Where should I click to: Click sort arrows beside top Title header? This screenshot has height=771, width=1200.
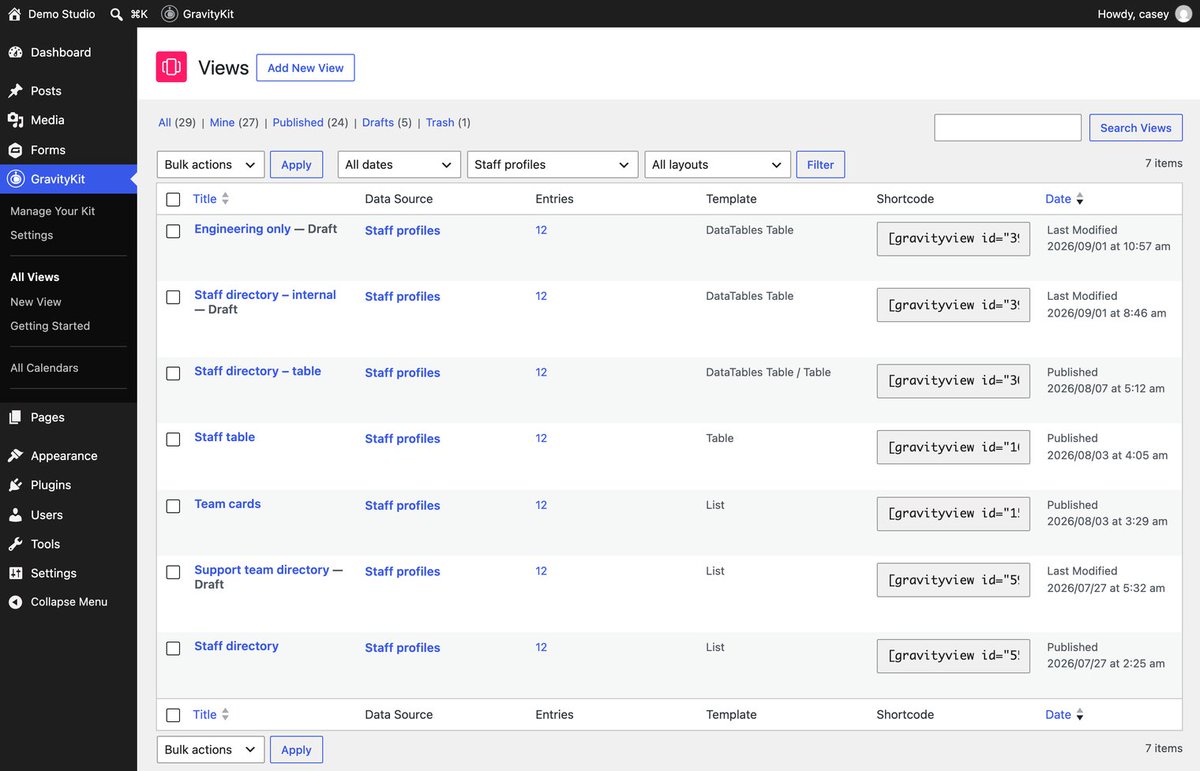pyautogui.click(x=225, y=199)
